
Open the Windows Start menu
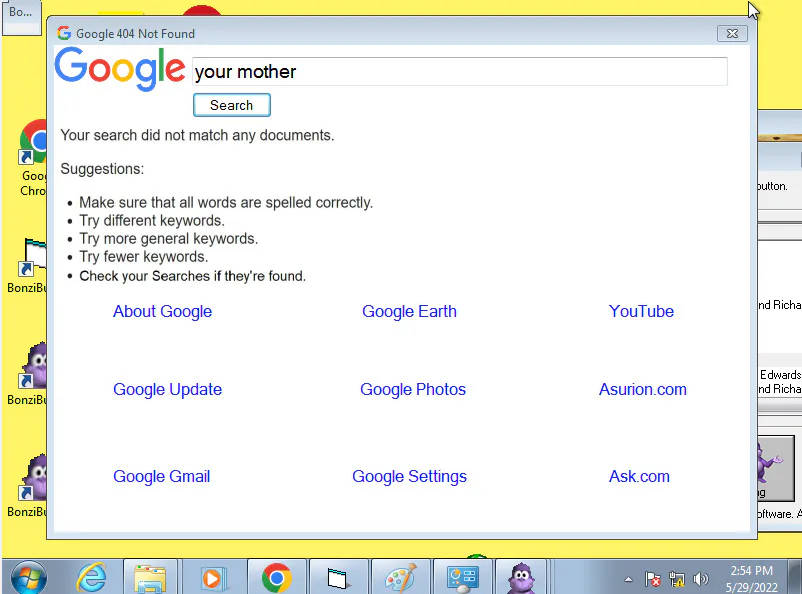(x=29, y=579)
